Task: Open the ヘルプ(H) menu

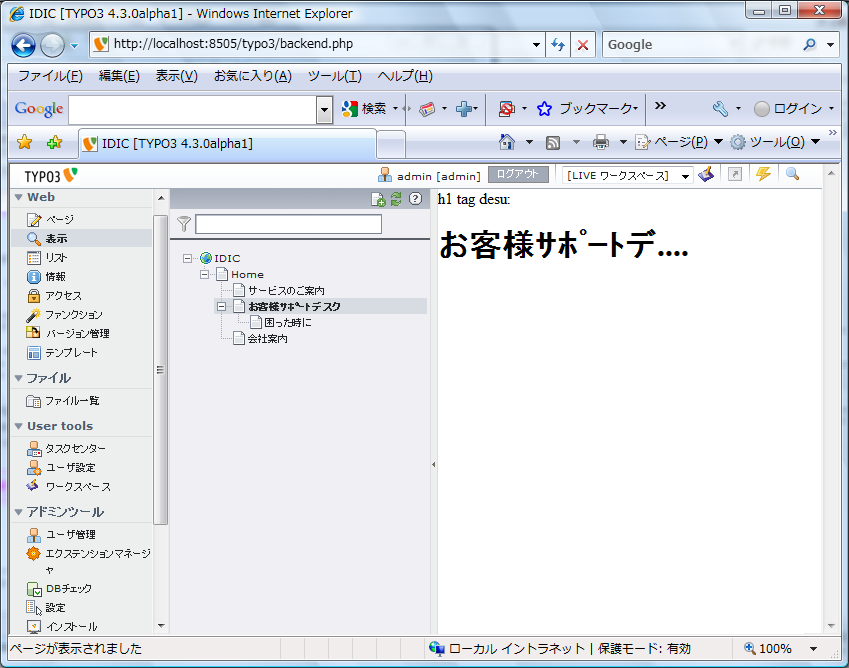Action: 405,76
